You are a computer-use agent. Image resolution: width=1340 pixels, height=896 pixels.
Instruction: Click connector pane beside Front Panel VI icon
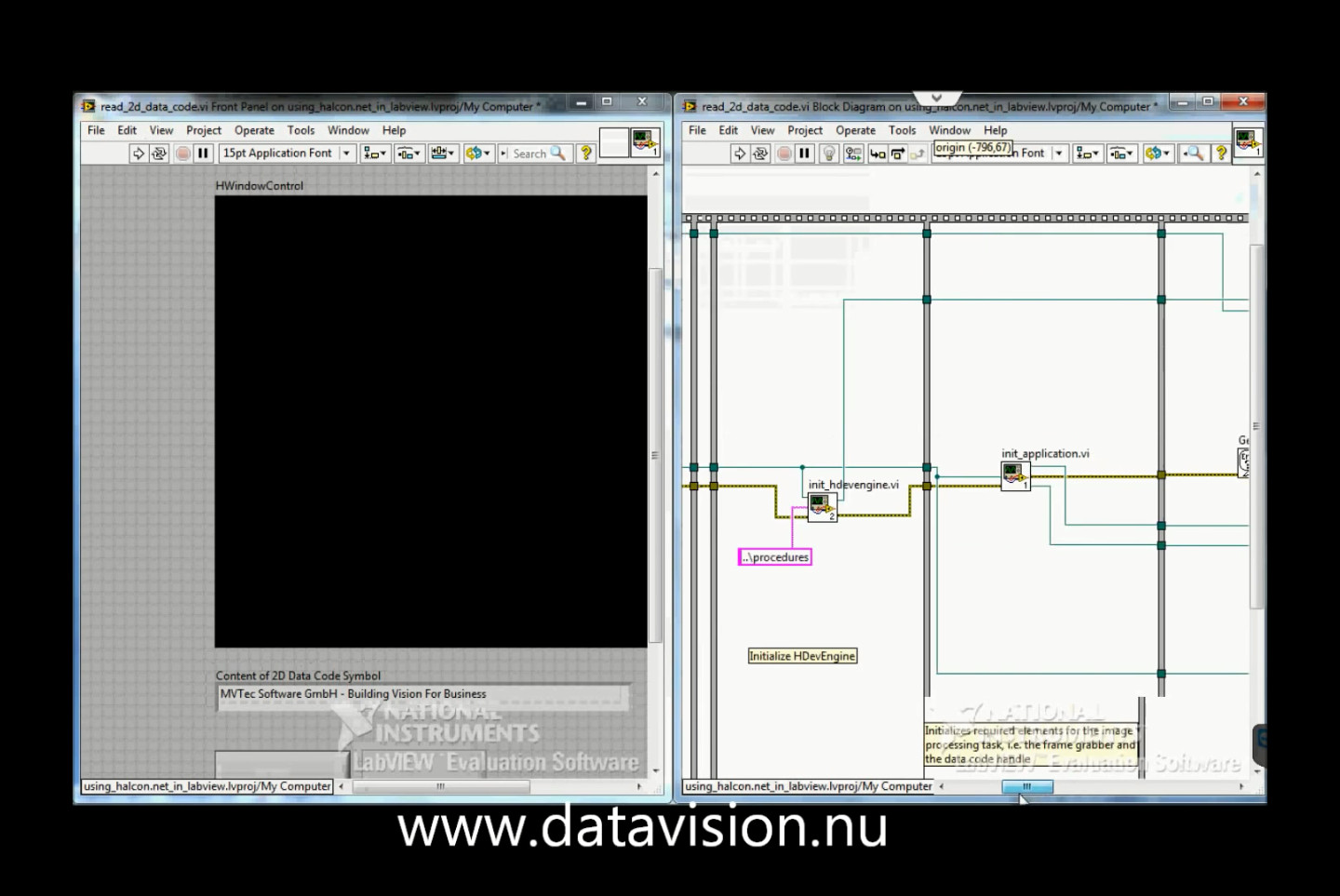tap(614, 142)
